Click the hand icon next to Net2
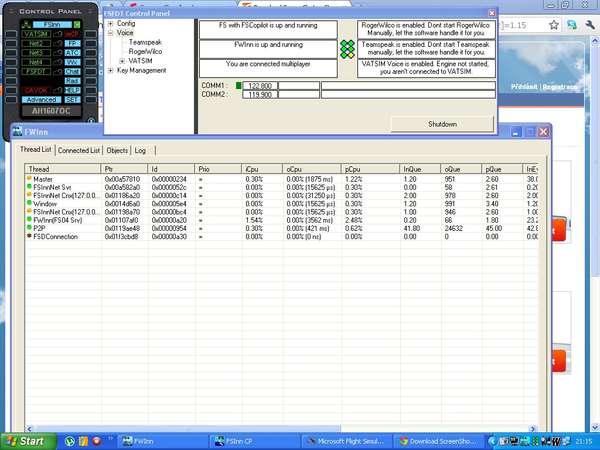Image resolution: width=600 pixels, height=450 pixels. tap(57, 43)
